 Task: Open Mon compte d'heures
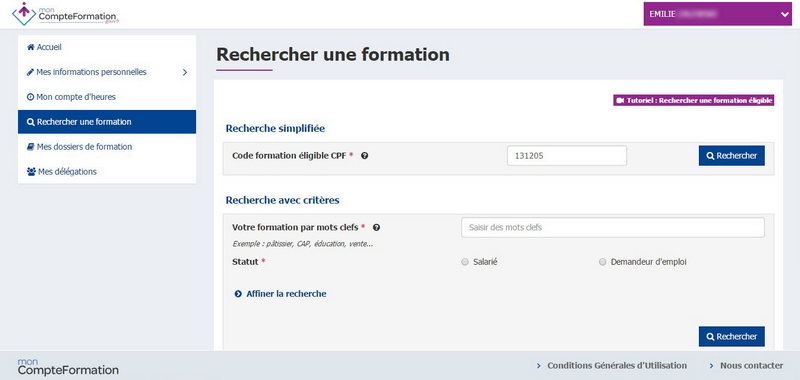pos(71,97)
